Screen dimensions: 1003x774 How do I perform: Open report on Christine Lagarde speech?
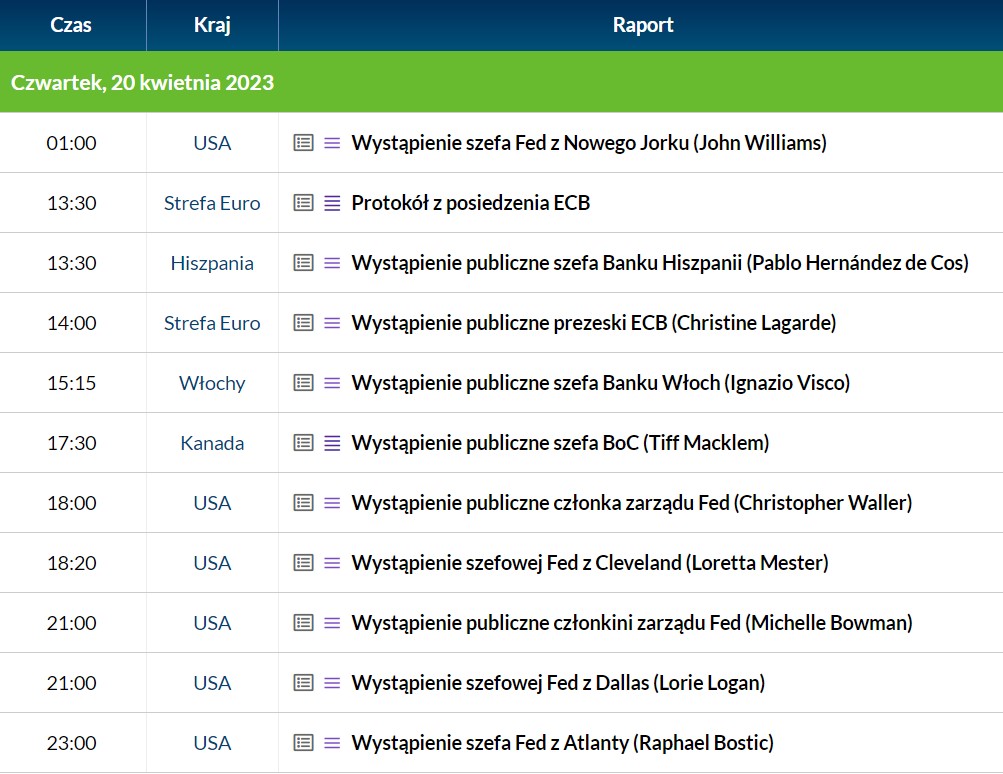(x=594, y=323)
